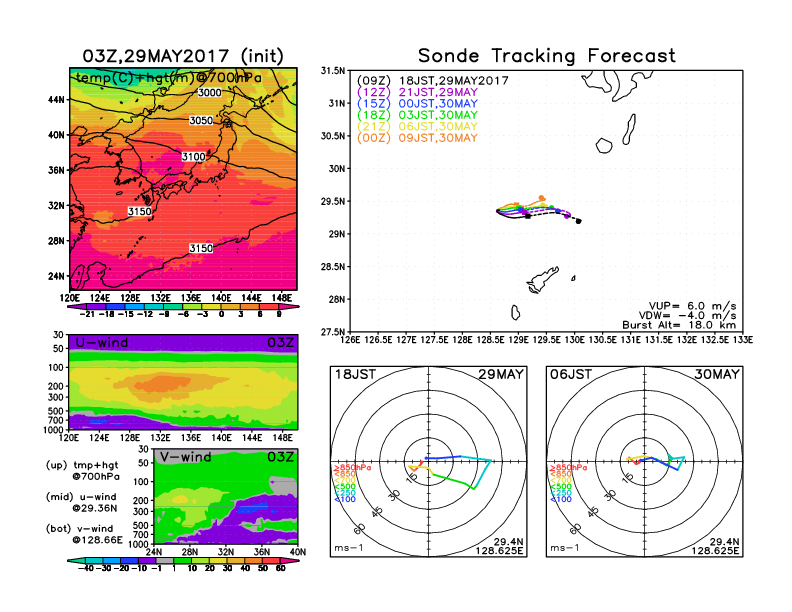Viewport: 792px width, 612px height.
Task: Click the temperature color bar under the 700hPa map
Action: [x=183, y=306]
